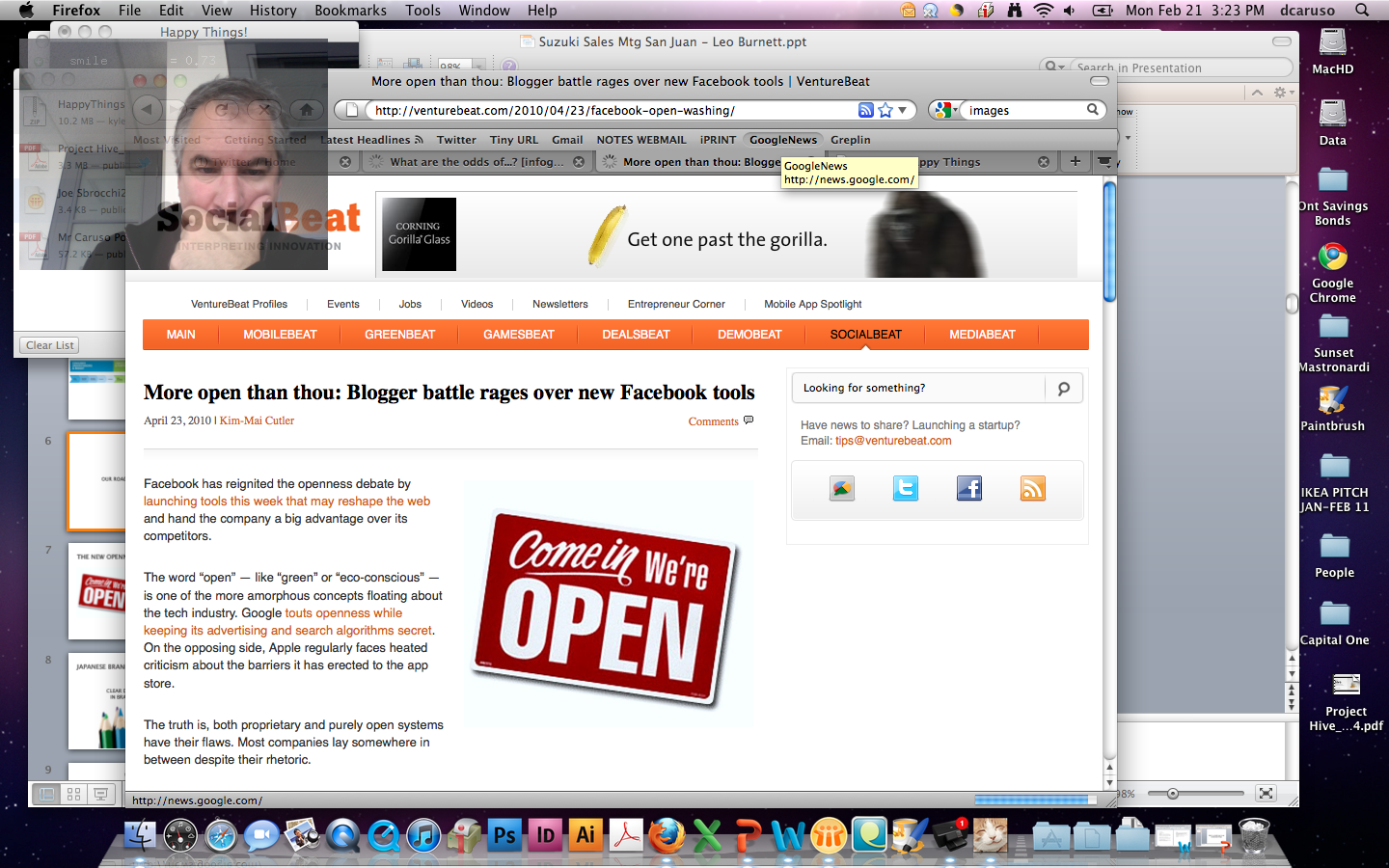
Task: Bookmark this page with the star icon
Action: point(885,110)
